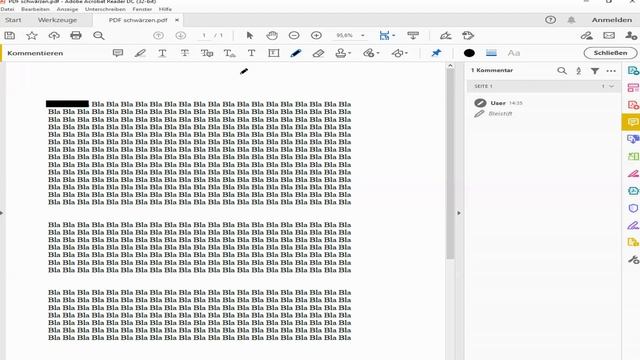Select the Eraser tool
The width and height of the screenshot is (640, 360).
click(318, 53)
